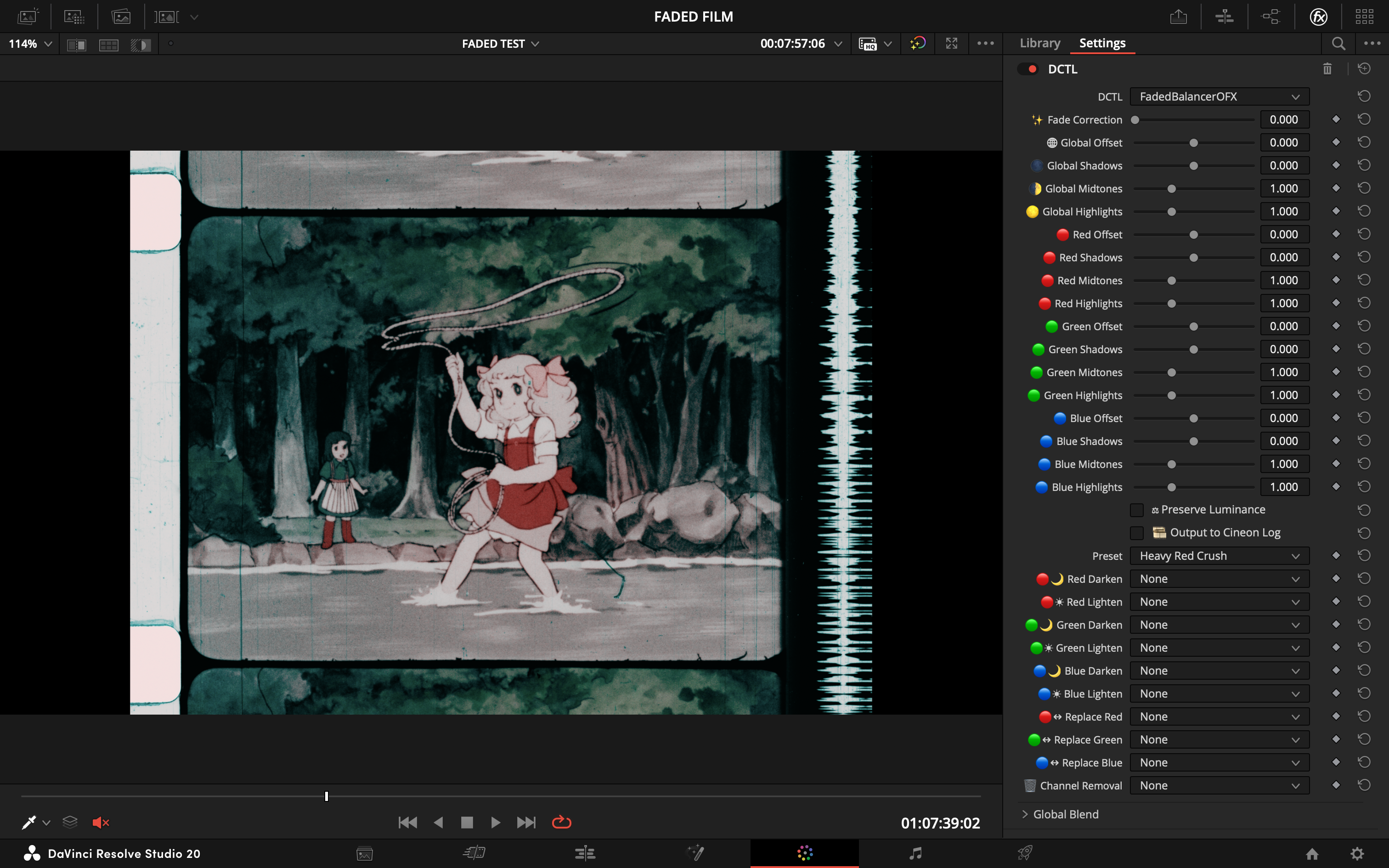Image resolution: width=1389 pixels, height=868 pixels.
Task: Open the Deliver rocket page
Action: [1025, 853]
